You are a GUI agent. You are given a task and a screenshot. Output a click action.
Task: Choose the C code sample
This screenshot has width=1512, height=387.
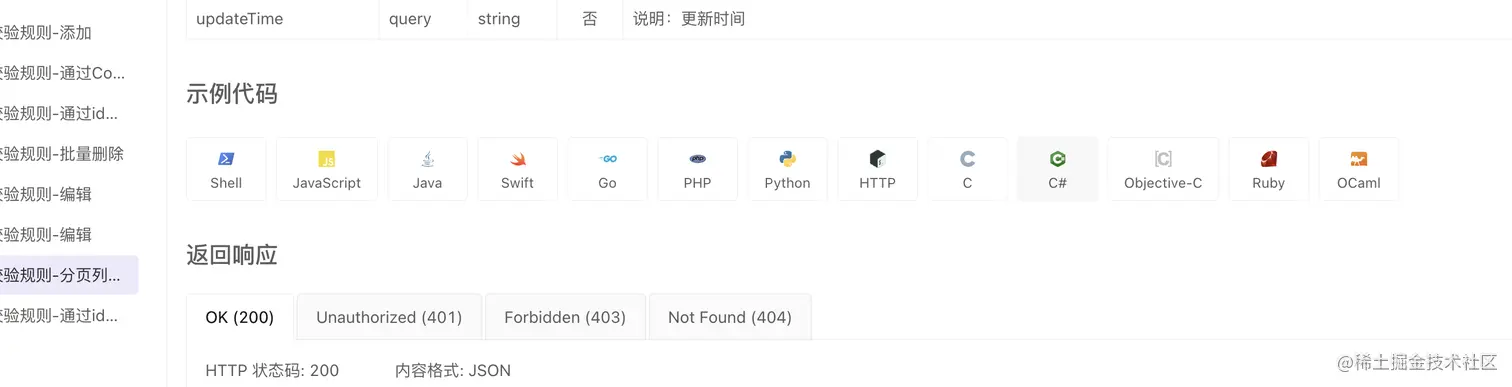click(x=967, y=169)
